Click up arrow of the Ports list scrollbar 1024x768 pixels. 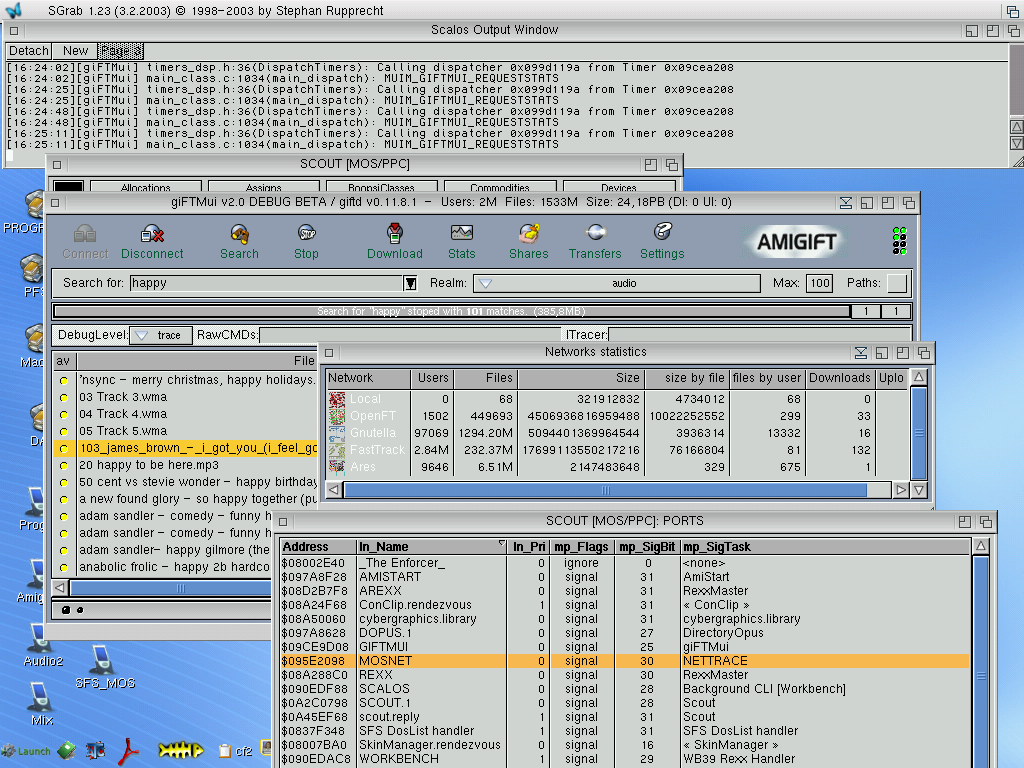click(x=981, y=546)
